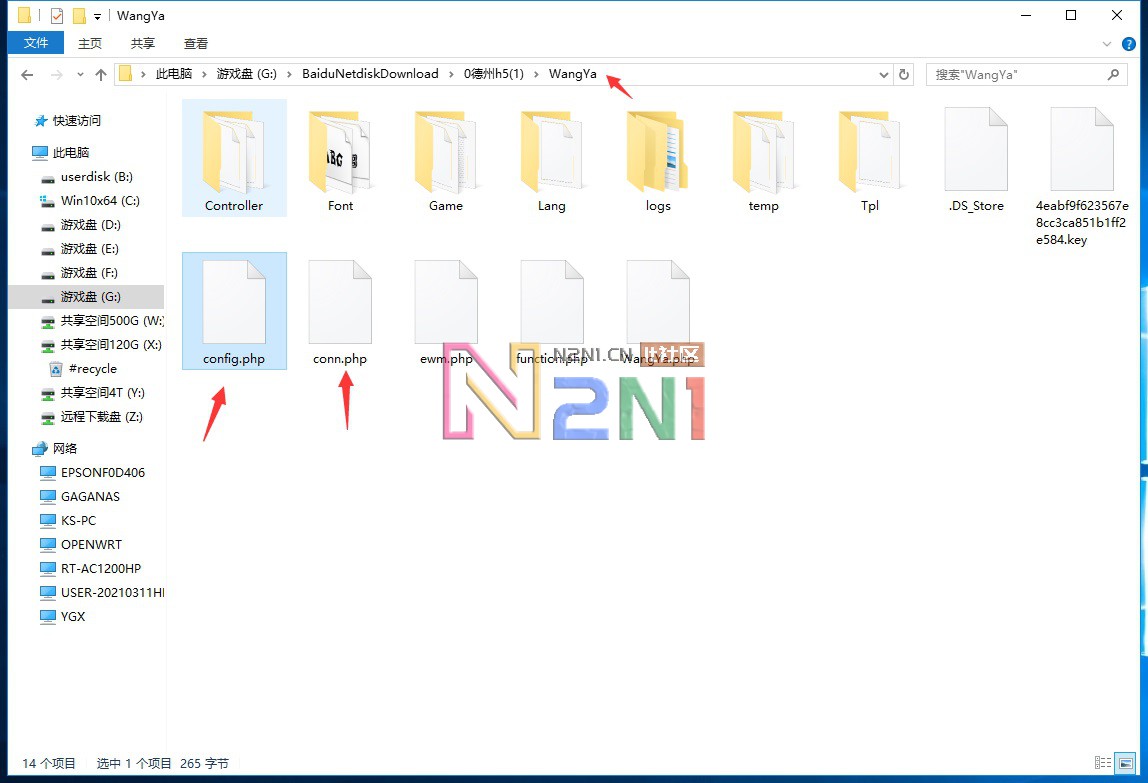
Task: Click BaiduNetdiskDownload in the breadcrumb path
Action: pos(370,74)
